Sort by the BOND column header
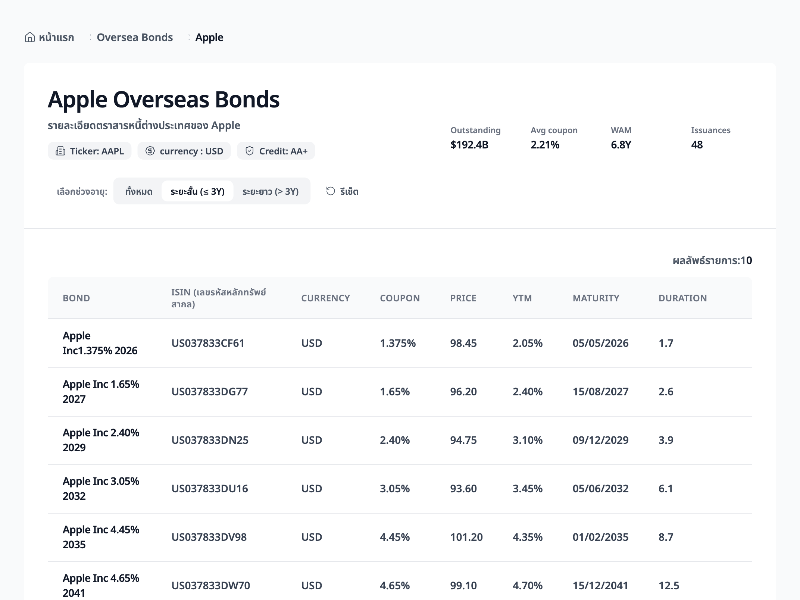 click(76, 298)
